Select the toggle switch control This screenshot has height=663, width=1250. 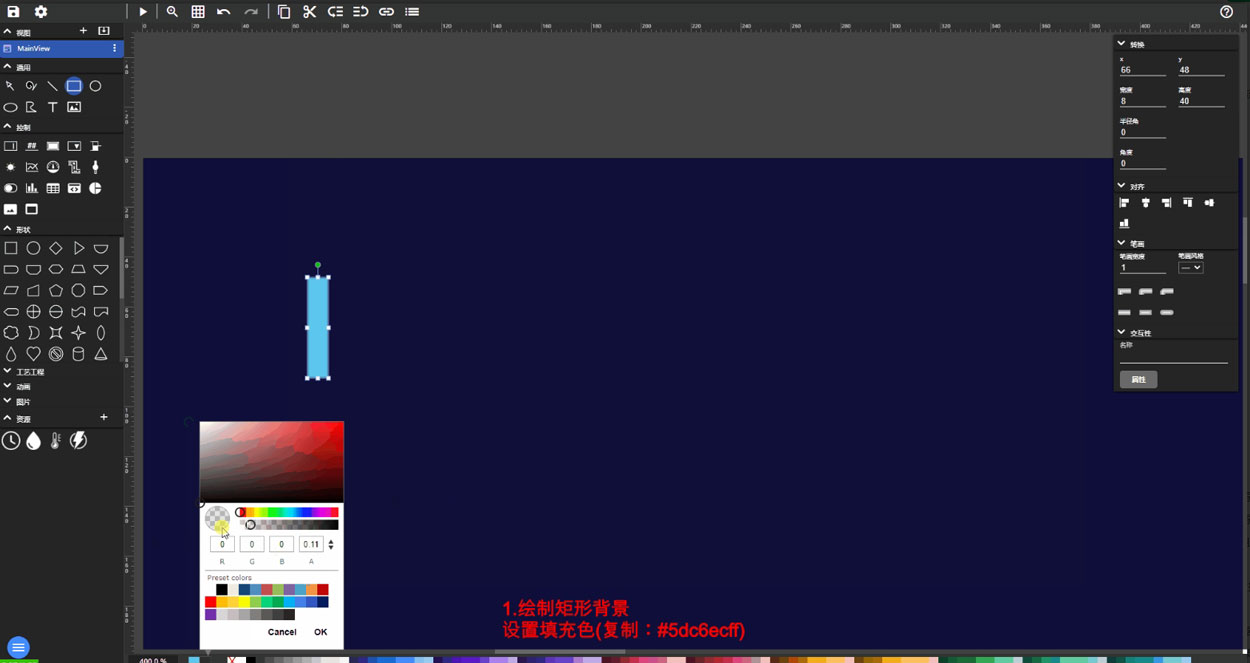point(10,188)
